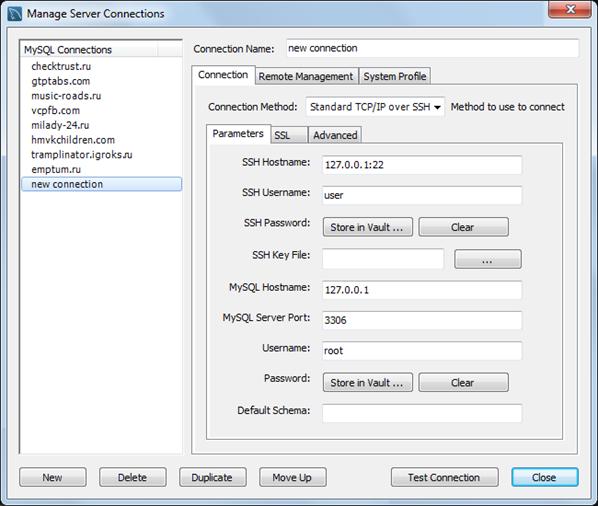Clear the SSH Password
This screenshot has width=598, height=506.
[463, 227]
